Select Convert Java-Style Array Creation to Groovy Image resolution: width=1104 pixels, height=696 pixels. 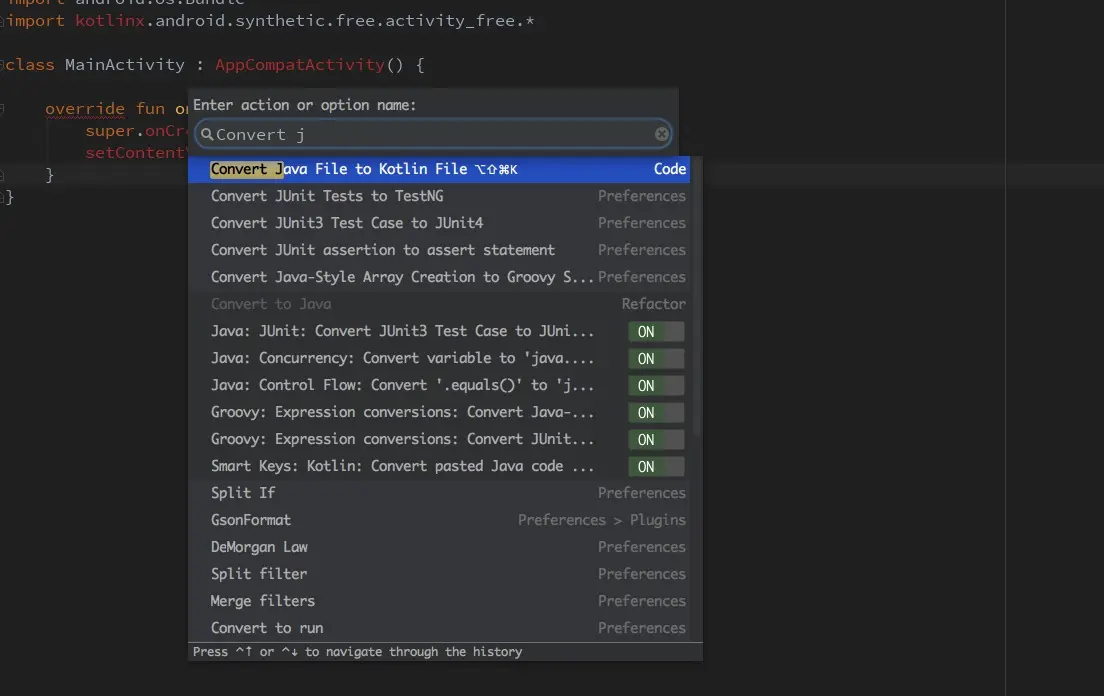point(402,277)
